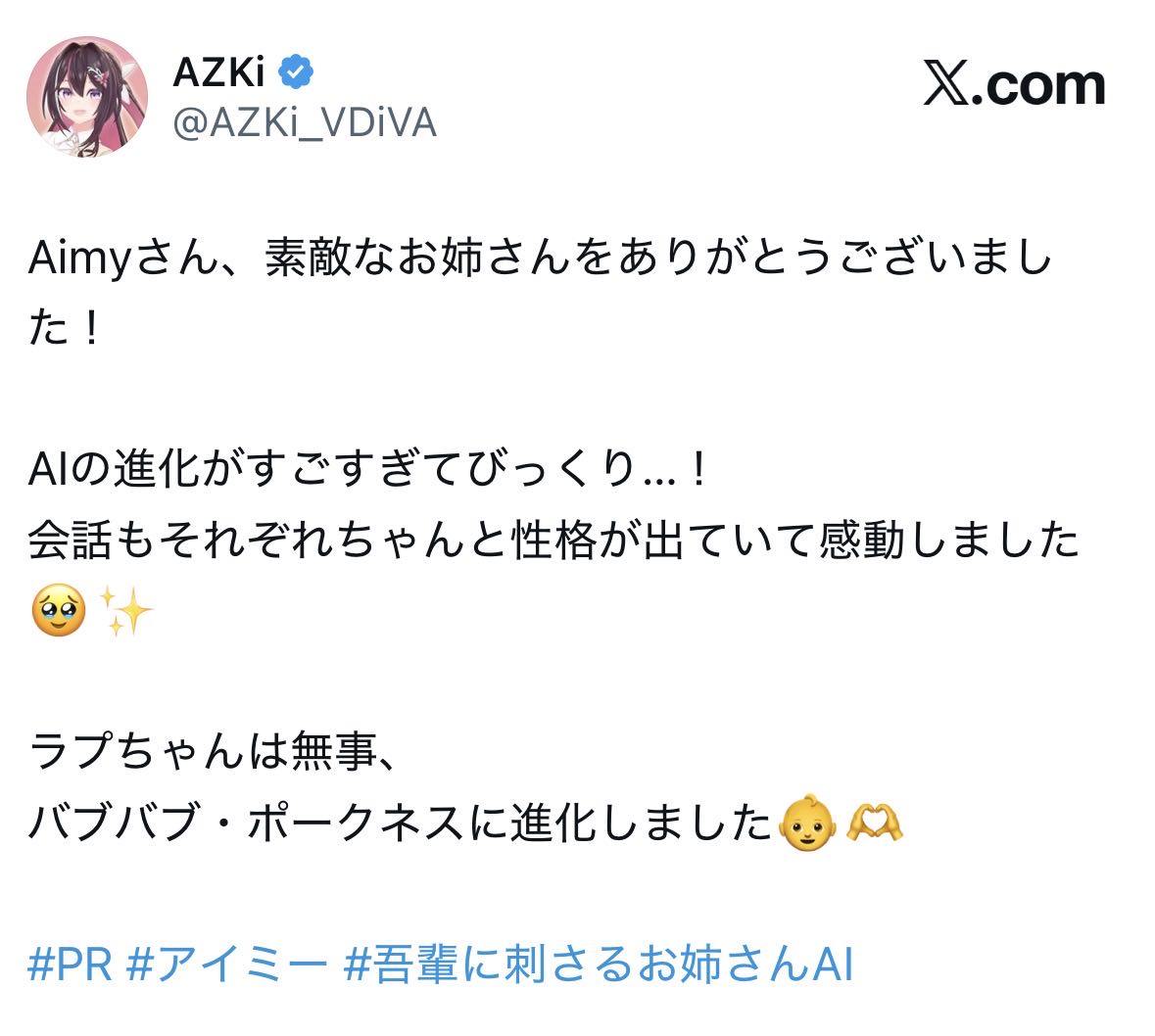The image size is (1155, 1036).
Task: Open AZKi's profile picture avatar
Action: [x=87, y=97]
